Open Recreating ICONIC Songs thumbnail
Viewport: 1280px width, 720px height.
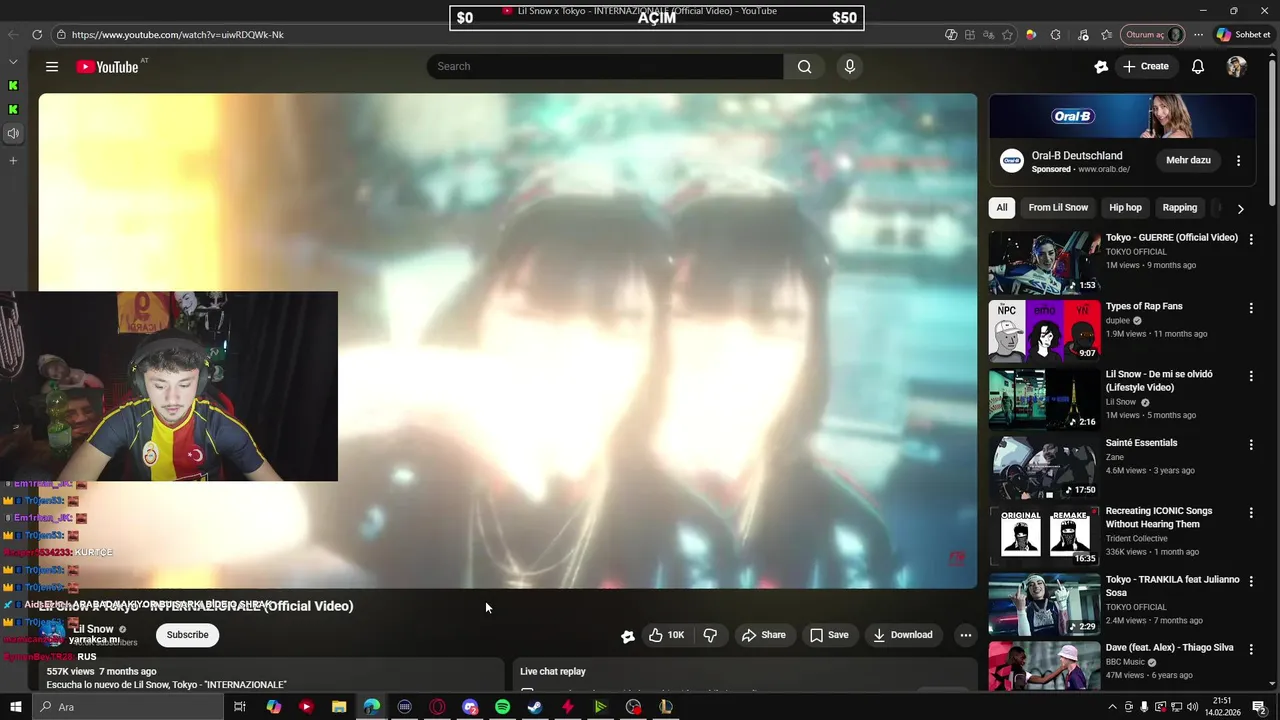click(1044, 536)
